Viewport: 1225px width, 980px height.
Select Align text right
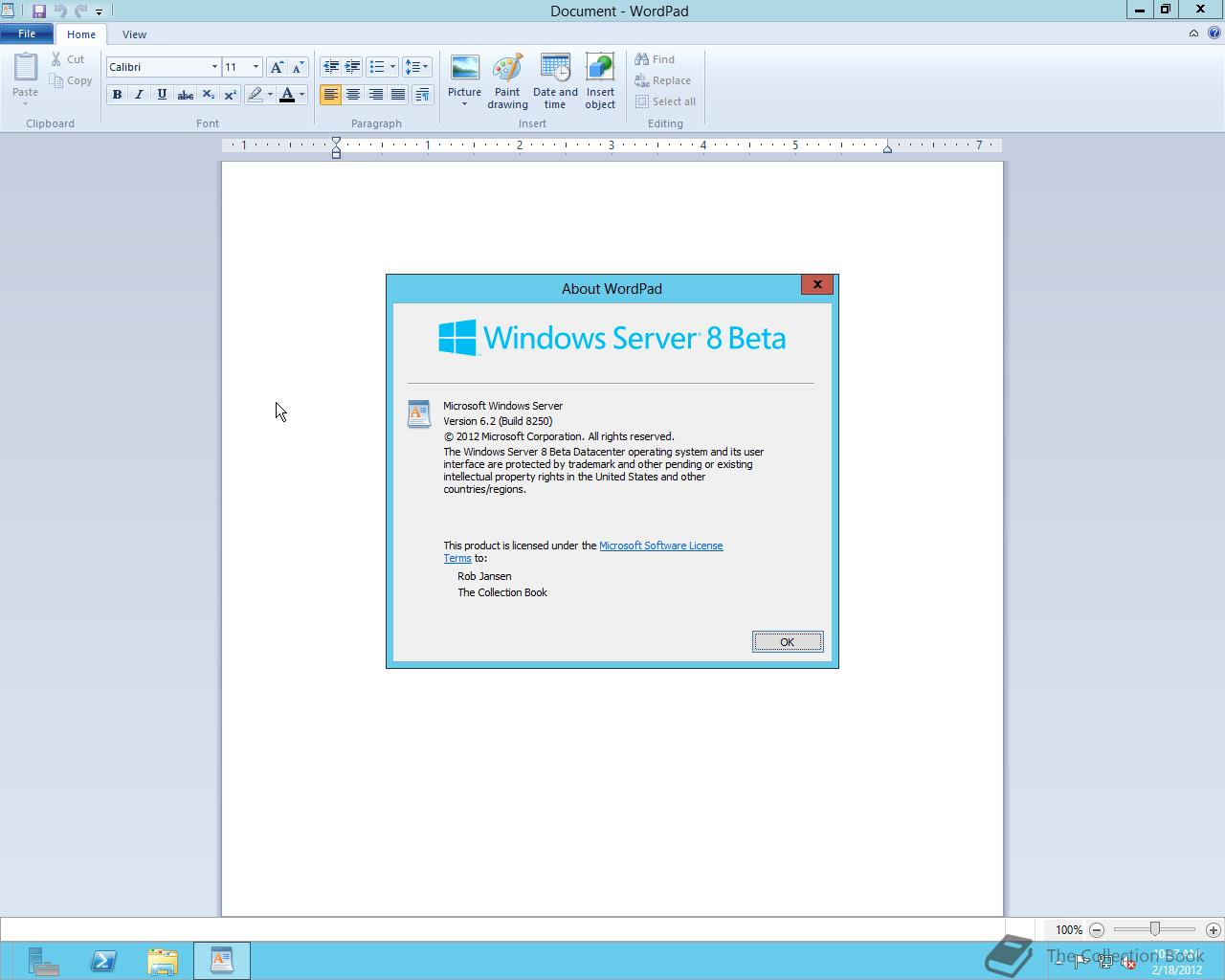pyautogui.click(x=375, y=95)
